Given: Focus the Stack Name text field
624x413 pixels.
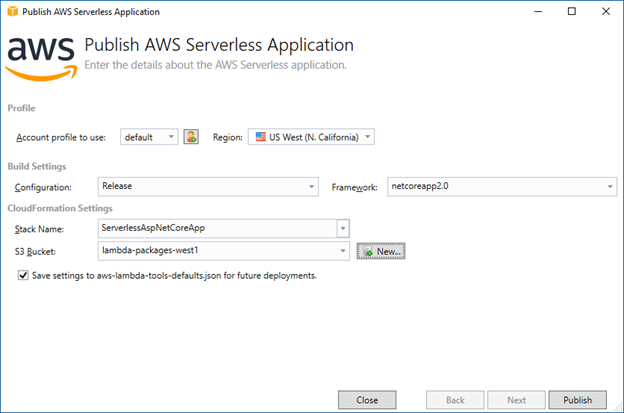Looking at the screenshot, I should point(217,228).
